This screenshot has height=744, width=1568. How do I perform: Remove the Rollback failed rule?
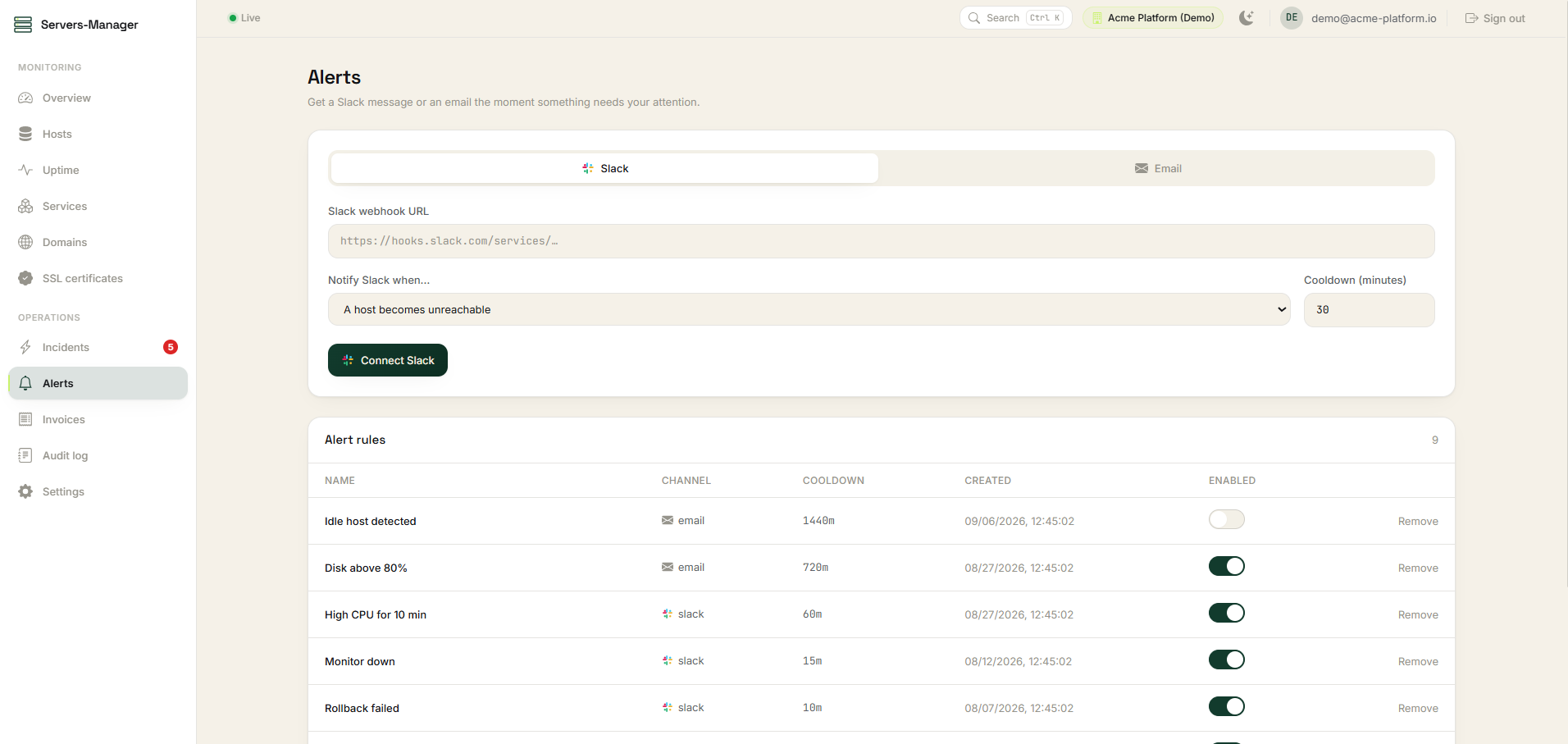pyautogui.click(x=1418, y=708)
